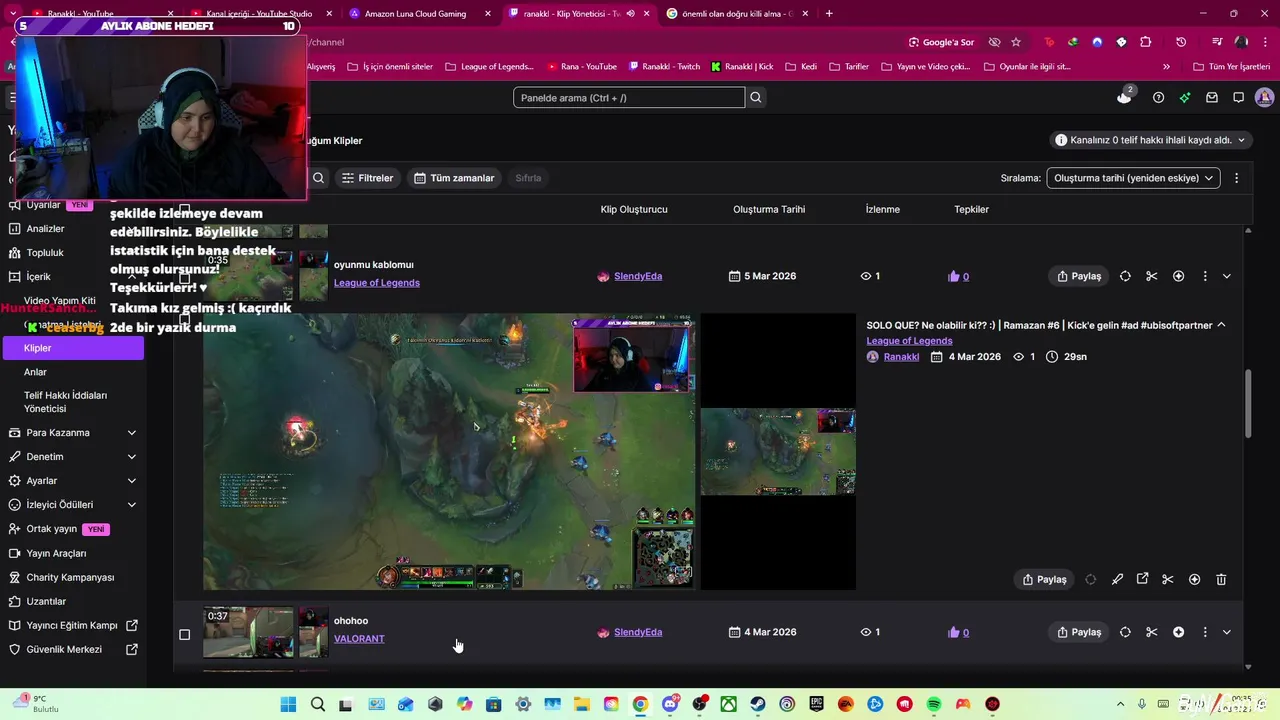Open the Windows Start menu
Image resolution: width=1280 pixels, height=720 pixels.
click(x=288, y=704)
